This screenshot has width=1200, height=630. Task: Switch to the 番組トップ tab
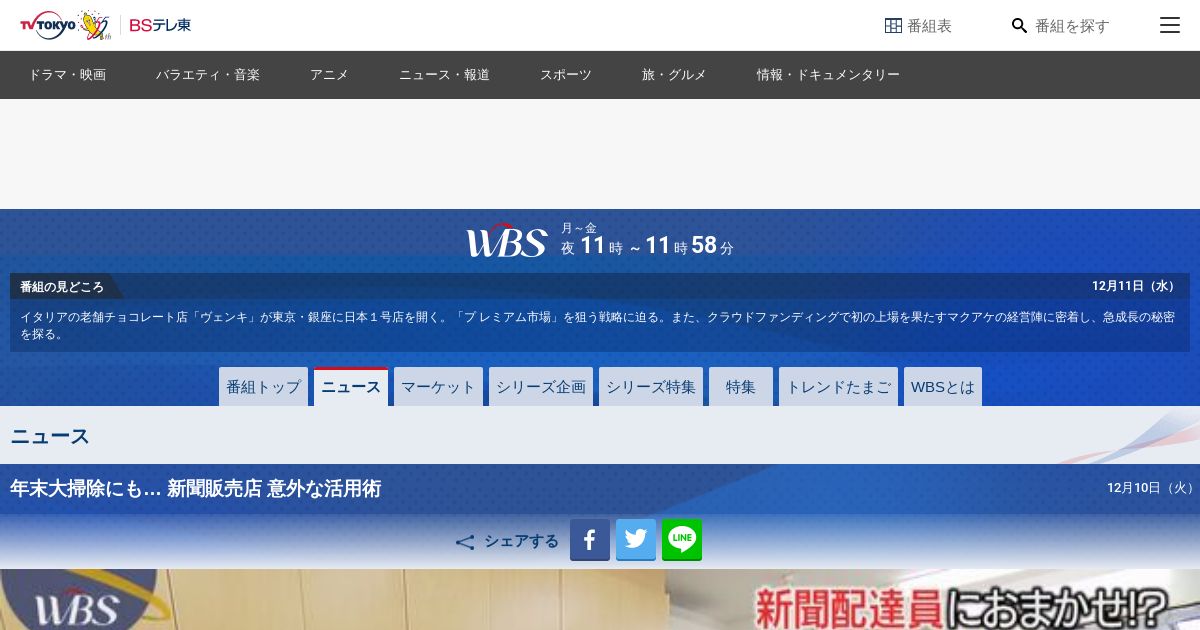click(x=263, y=387)
